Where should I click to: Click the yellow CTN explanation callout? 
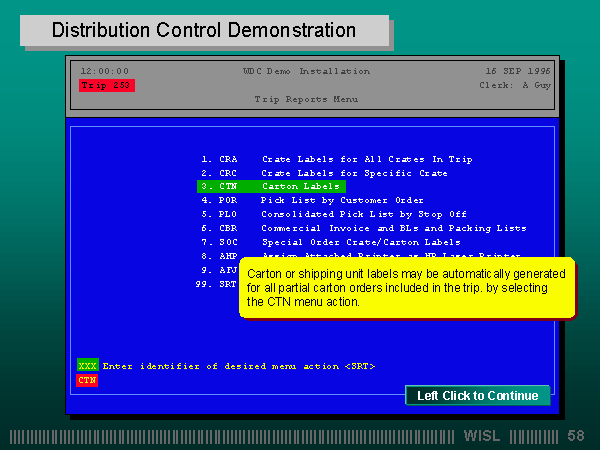pyautogui.click(x=407, y=288)
